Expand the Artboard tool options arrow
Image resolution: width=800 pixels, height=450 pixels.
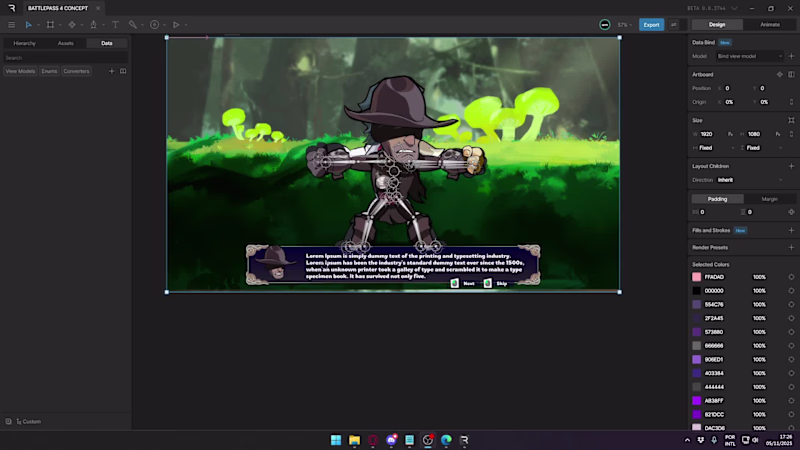click(60, 25)
